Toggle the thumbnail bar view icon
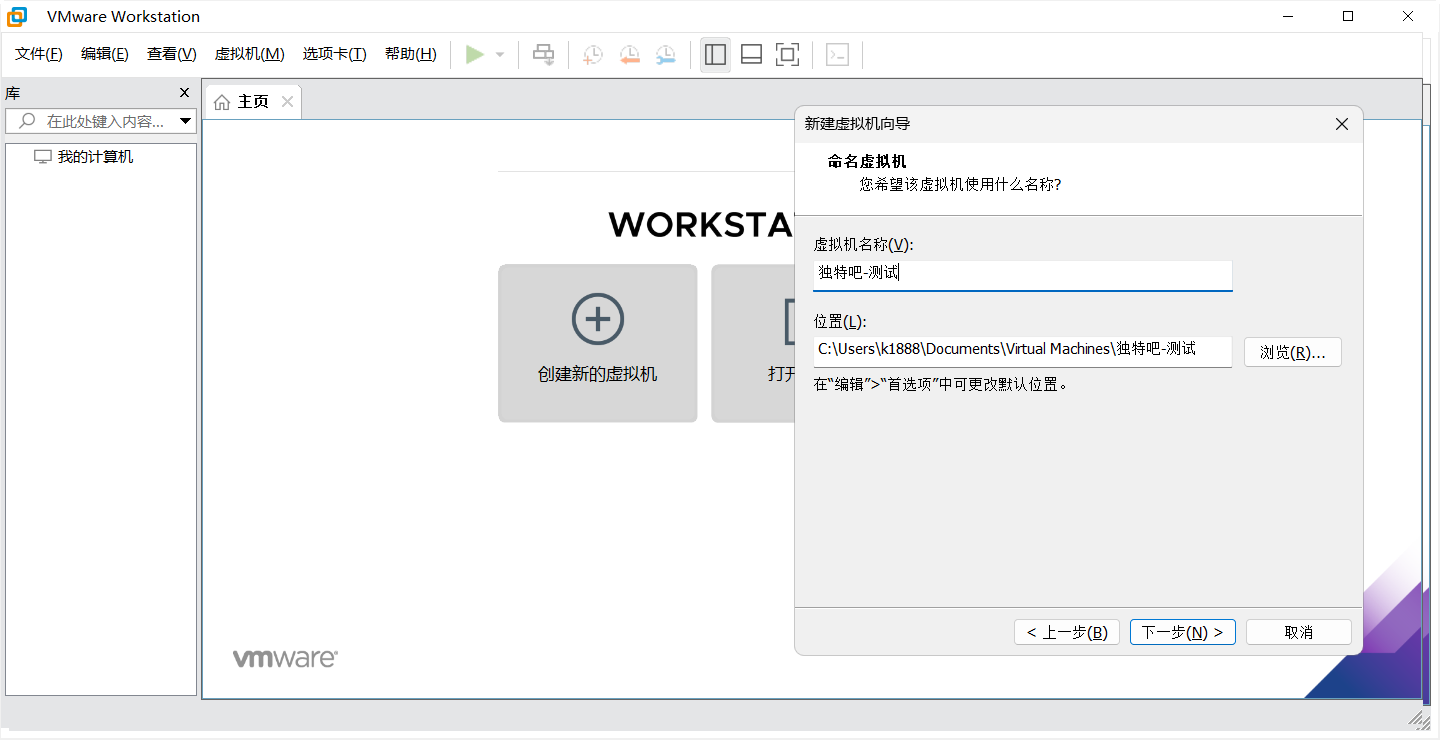Viewport: 1440px width, 740px height. point(751,54)
